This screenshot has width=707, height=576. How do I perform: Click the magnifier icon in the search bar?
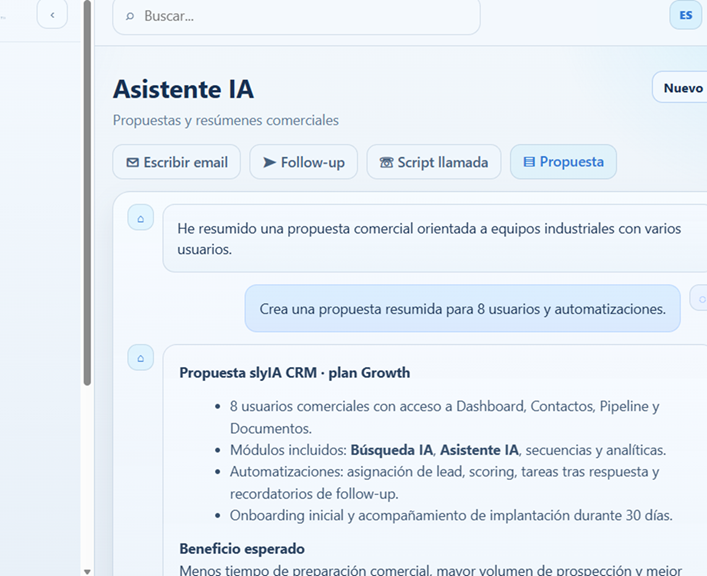tap(130, 16)
